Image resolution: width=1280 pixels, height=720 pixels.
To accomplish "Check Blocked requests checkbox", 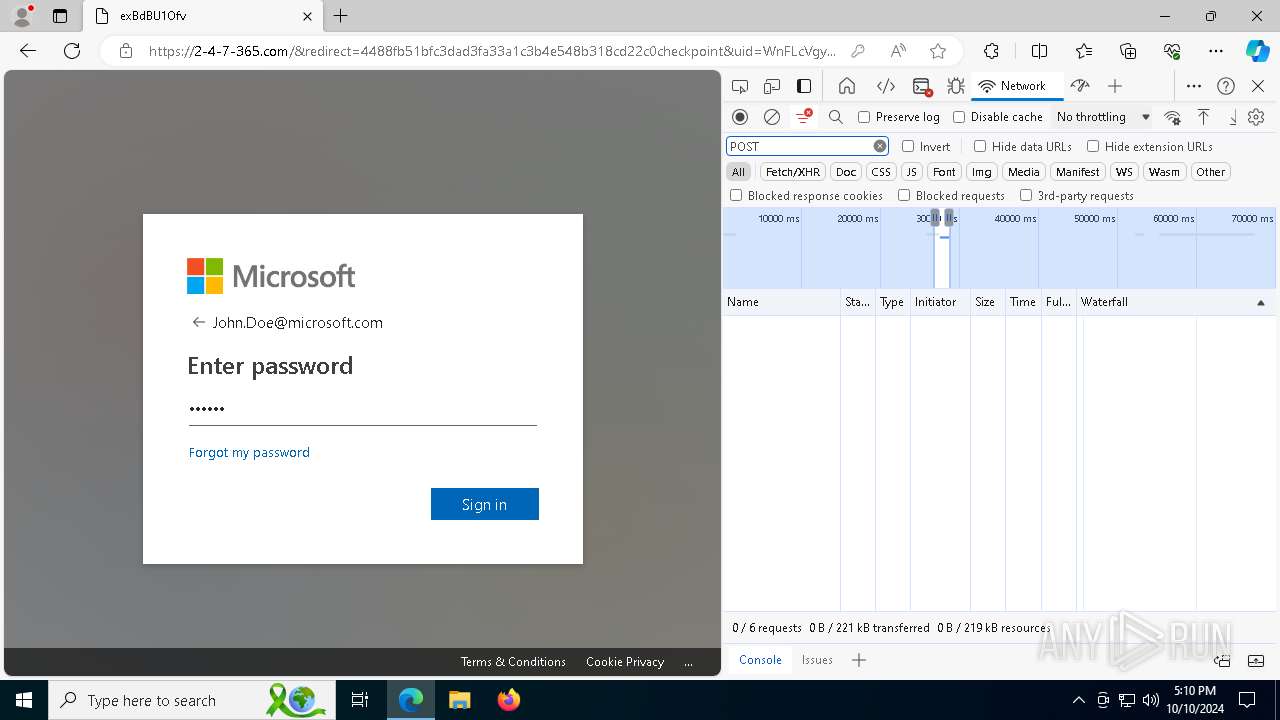I will (904, 196).
